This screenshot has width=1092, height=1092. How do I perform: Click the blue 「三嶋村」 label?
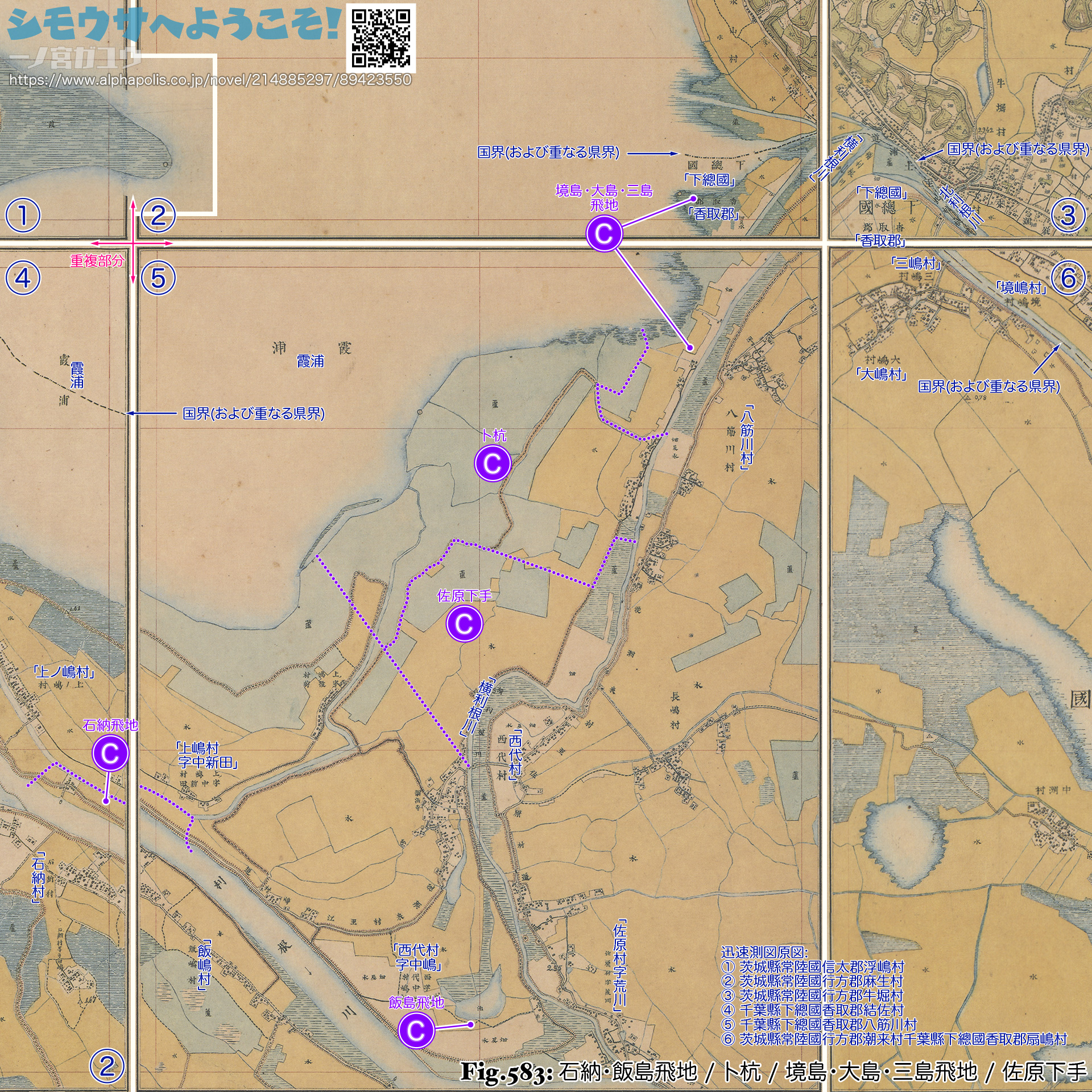tap(916, 263)
